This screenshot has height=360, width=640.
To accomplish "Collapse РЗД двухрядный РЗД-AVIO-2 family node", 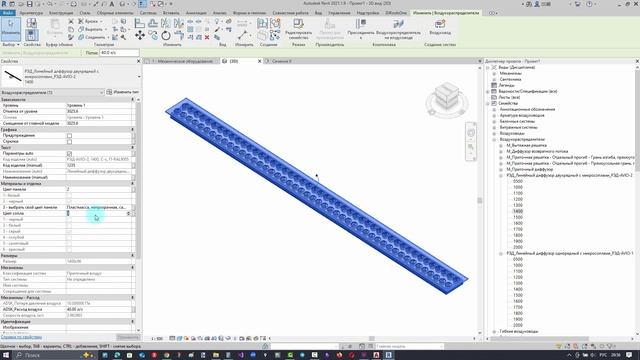I will coord(501,176).
